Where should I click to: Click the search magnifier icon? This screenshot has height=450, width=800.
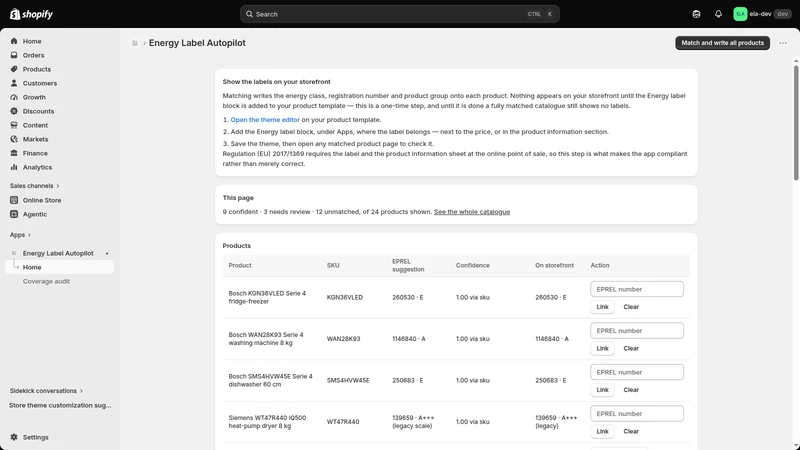[x=249, y=14]
